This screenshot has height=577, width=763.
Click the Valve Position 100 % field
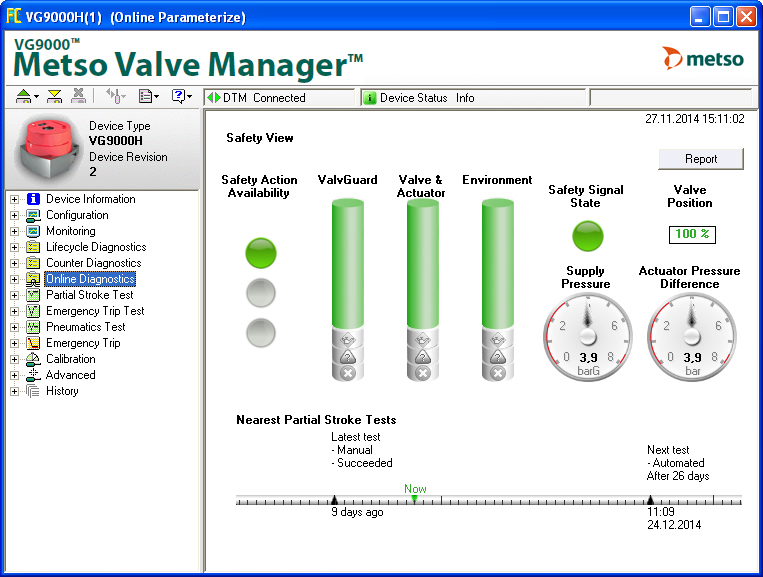click(690, 234)
